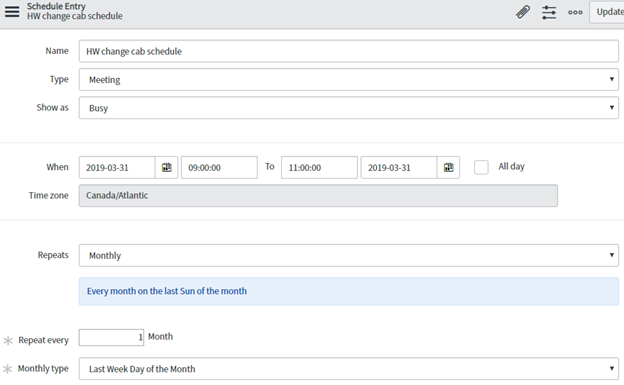The image size is (624, 385).
Task: Click the header subtitle "HW change cab schedule"
Action: 75,16
